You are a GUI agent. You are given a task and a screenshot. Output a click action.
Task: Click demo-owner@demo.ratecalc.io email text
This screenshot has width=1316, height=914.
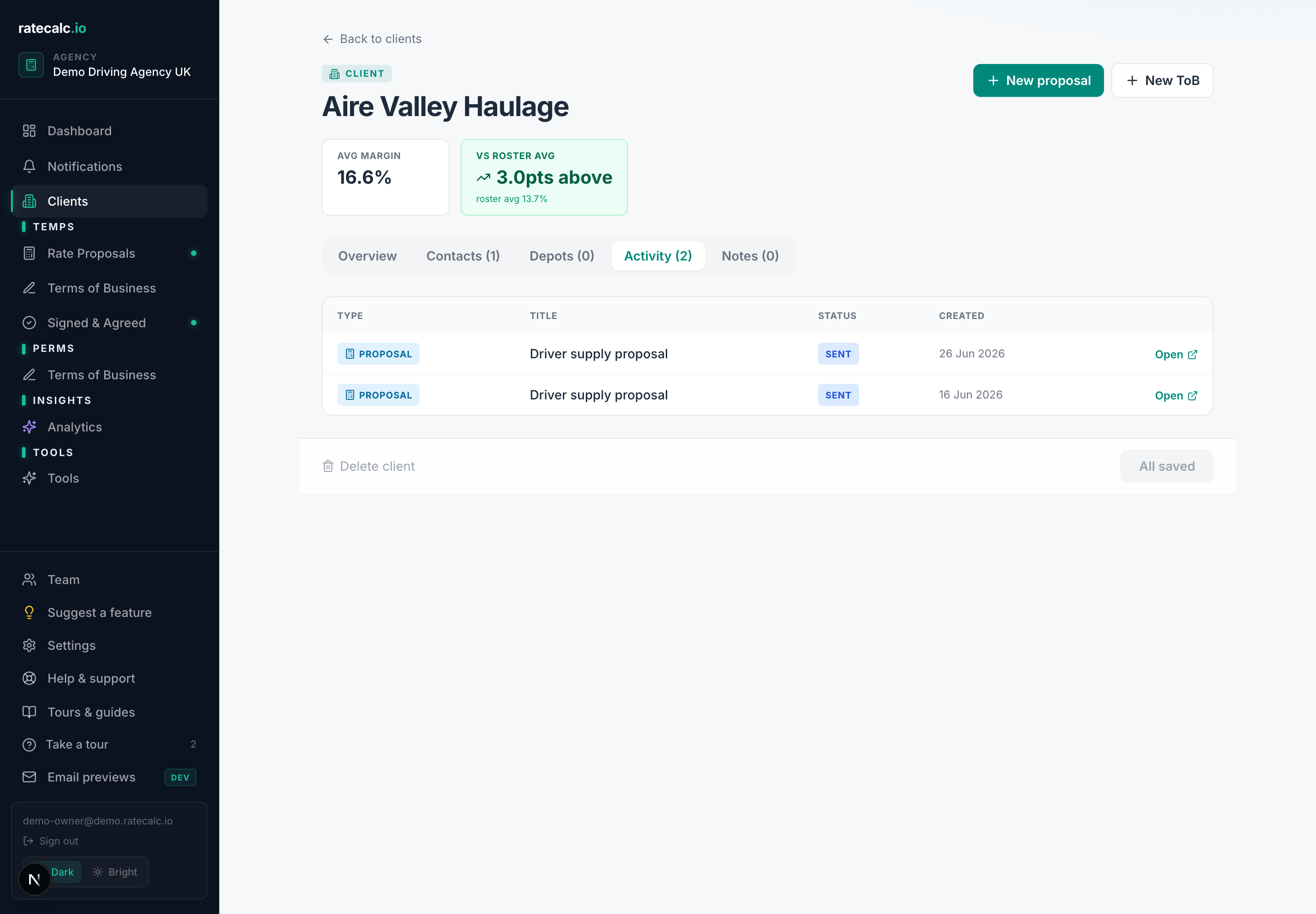pyautogui.click(x=98, y=821)
